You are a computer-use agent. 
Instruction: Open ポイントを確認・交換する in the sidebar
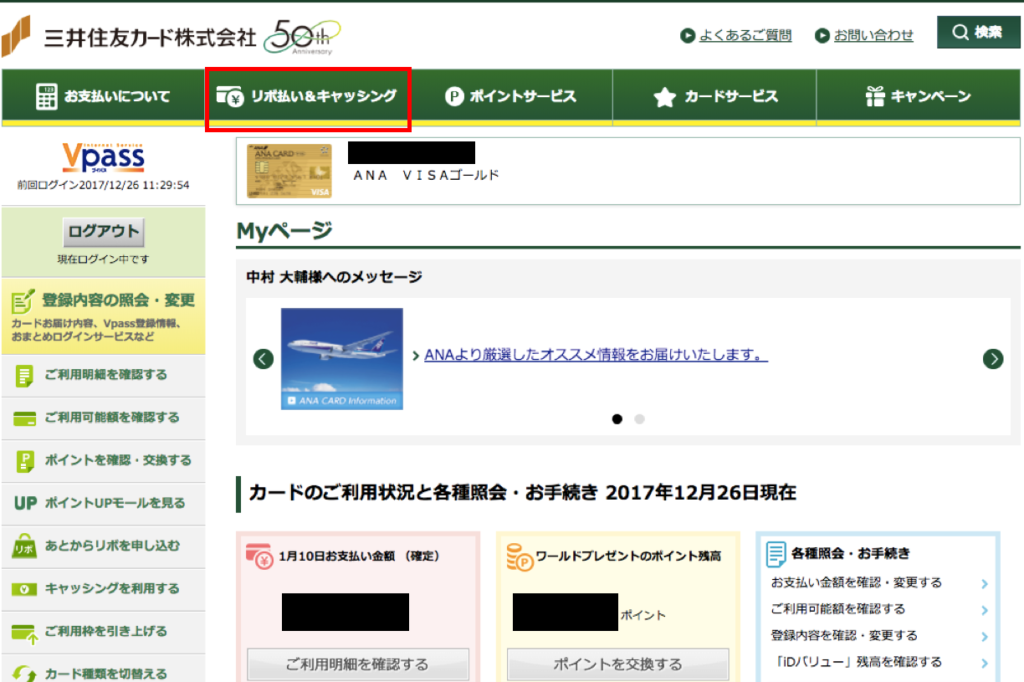pos(103,461)
